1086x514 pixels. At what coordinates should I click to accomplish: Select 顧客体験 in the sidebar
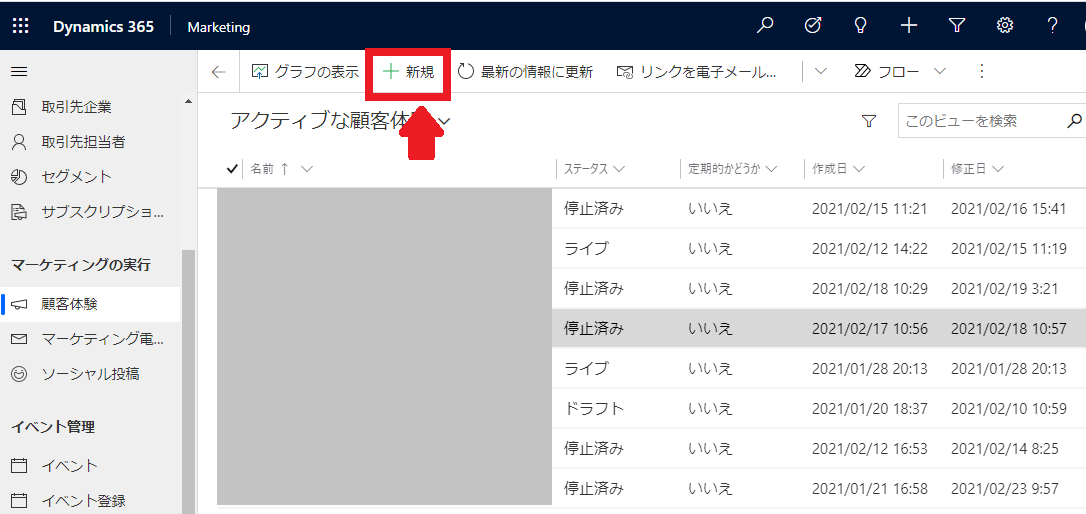tap(69, 304)
